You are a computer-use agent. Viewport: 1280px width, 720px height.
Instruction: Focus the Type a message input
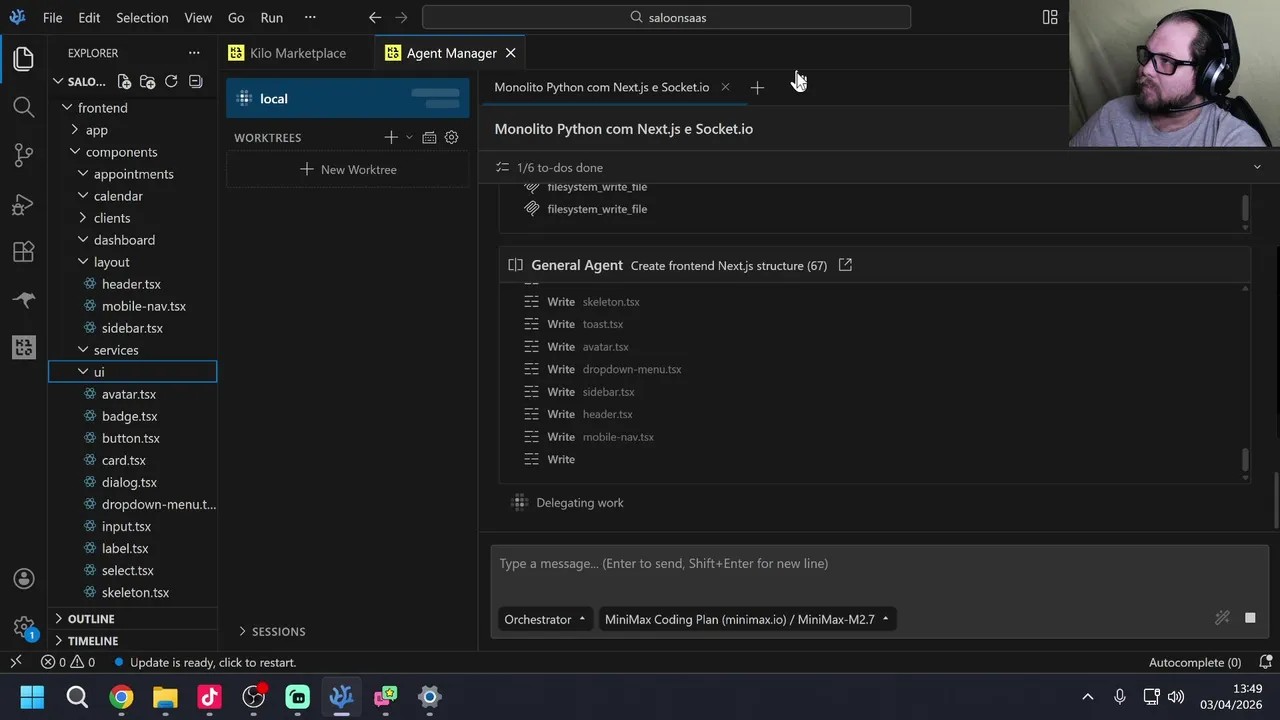pos(879,564)
